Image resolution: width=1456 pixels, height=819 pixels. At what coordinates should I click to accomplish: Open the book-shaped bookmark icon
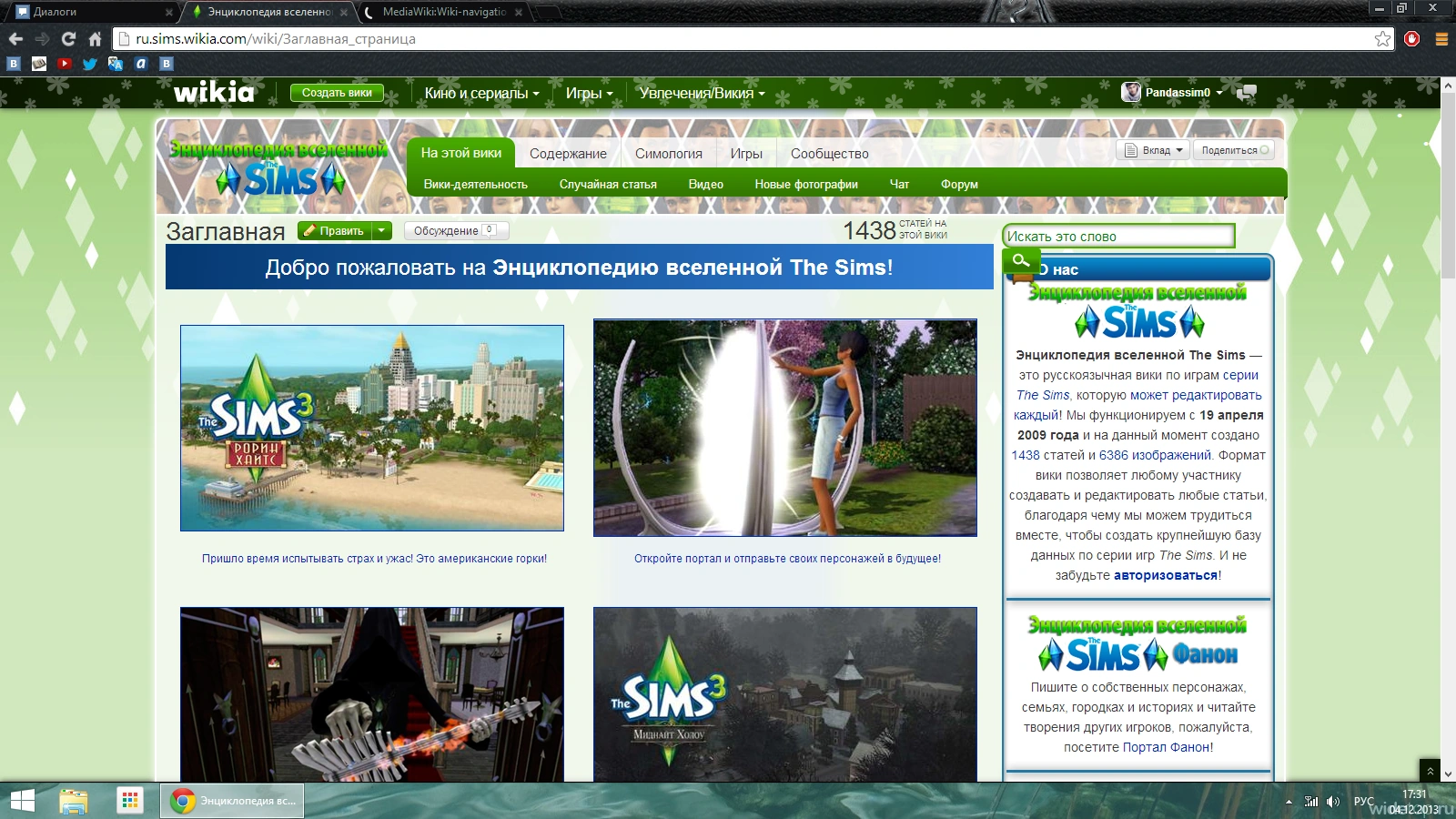pyautogui.click(x=38, y=64)
